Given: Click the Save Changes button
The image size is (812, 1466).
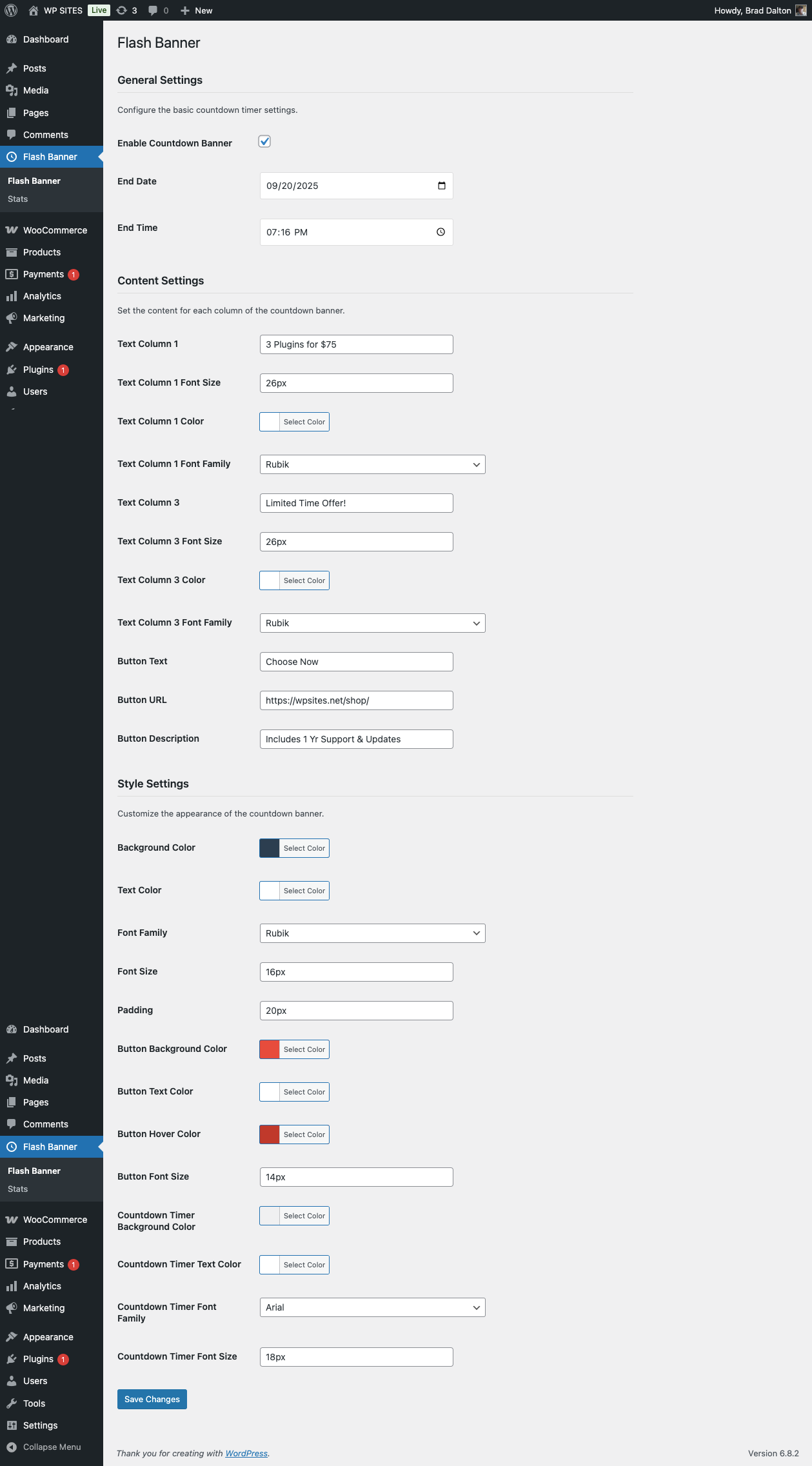Looking at the screenshot, I should (152, 1399).
